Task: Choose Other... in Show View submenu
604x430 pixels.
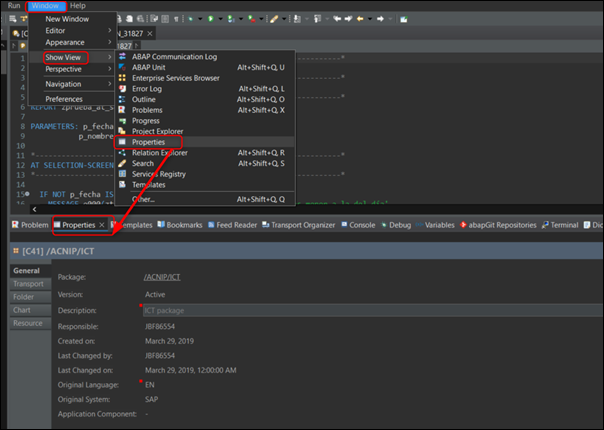Action: tap(205, 199)
